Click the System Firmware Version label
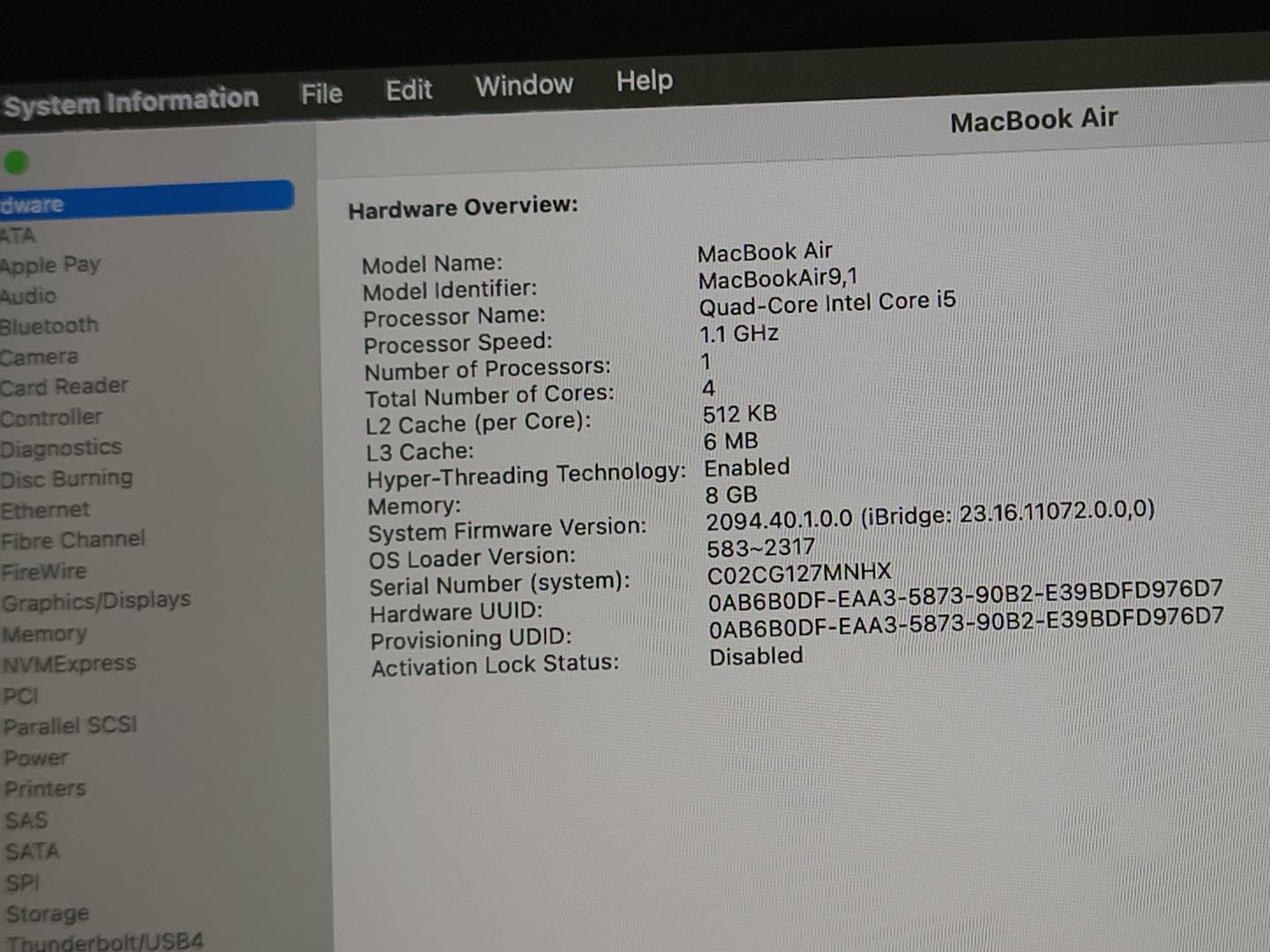The height and width of the screenshot is (952, 1270). coord(508,530)
